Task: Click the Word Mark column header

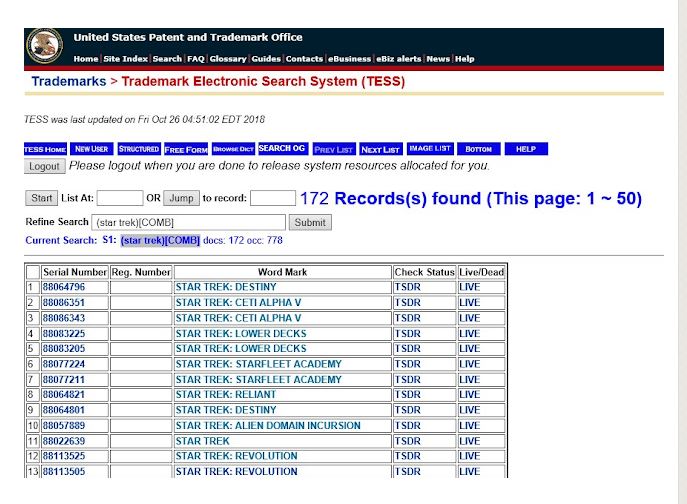Action: (283, 272)
